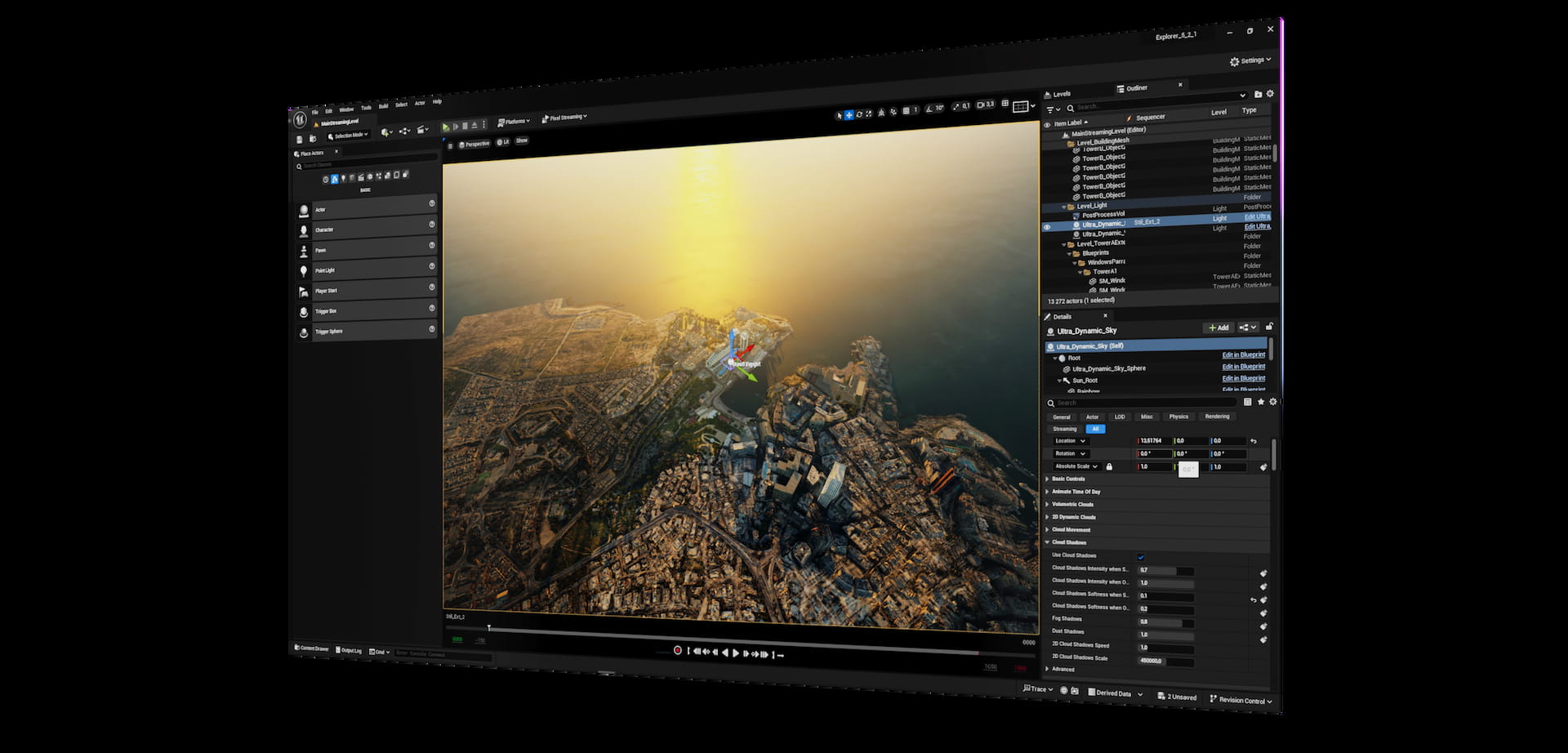The image size is (1568, 753).
Task: Select the Lights category in Place Actors panel
Action: 344,178
